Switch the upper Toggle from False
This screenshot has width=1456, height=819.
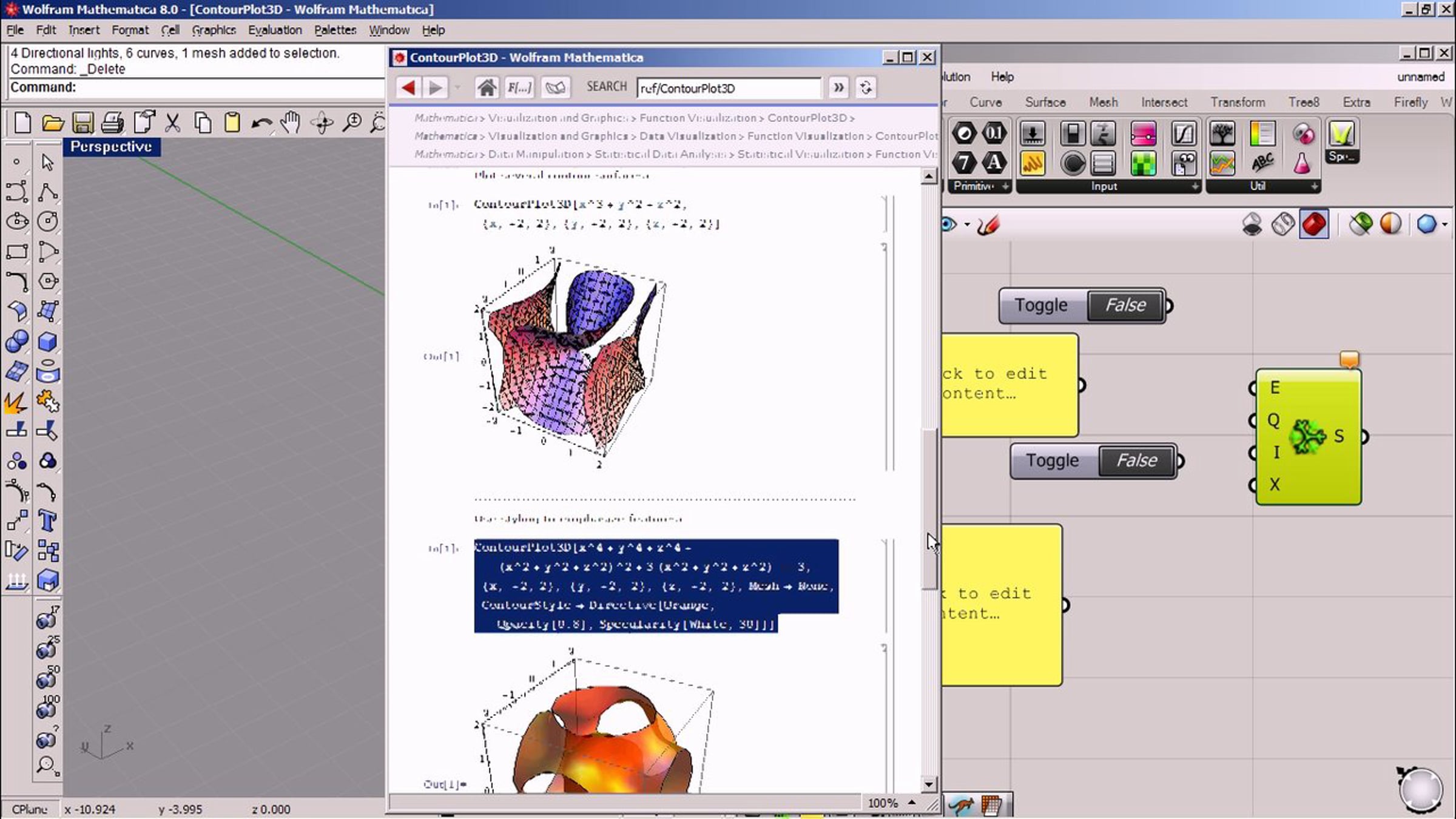click(1126, 305)
